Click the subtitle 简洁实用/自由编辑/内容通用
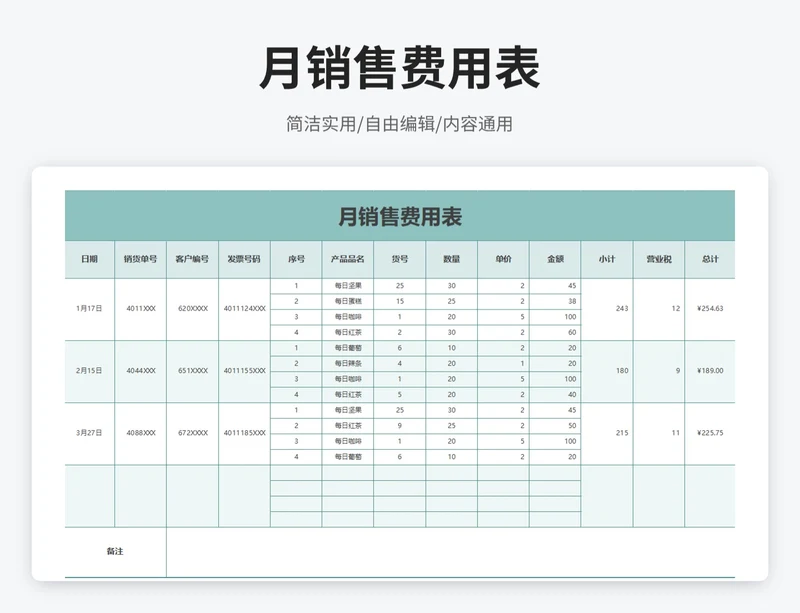This screenshot has width=800, height=613. (399, 124)
